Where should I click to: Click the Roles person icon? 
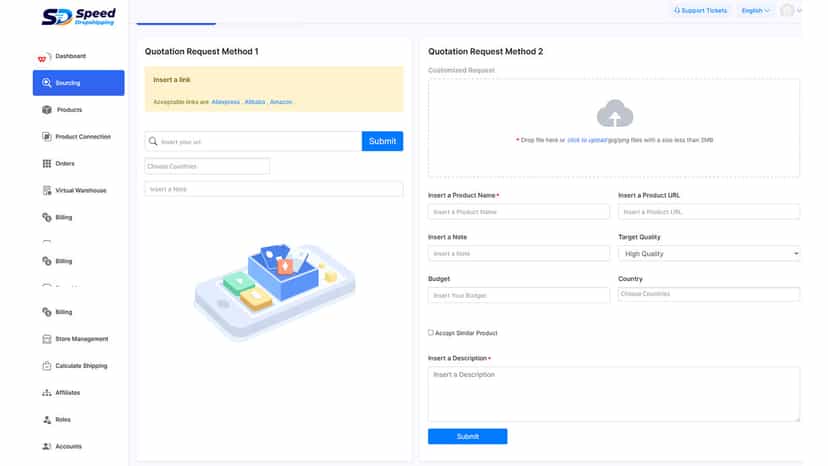(46, 420)
